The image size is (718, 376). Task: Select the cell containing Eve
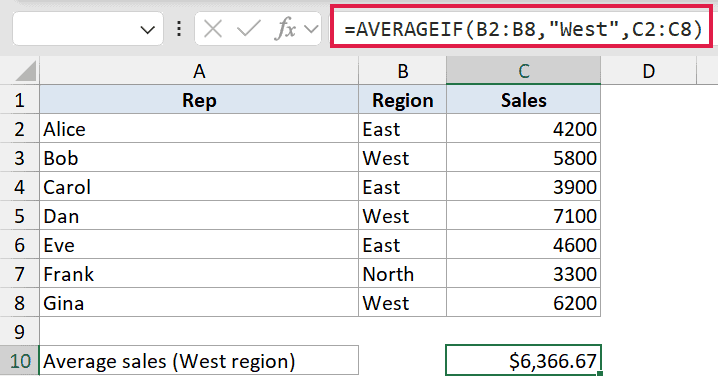pyautogui.click(x=199, y=245)
